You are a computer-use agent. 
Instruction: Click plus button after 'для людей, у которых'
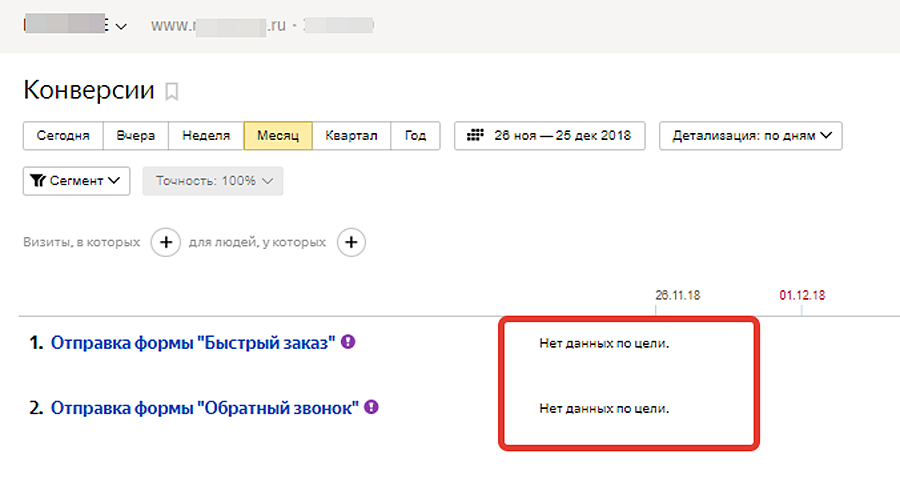click(x=351, y=242)
